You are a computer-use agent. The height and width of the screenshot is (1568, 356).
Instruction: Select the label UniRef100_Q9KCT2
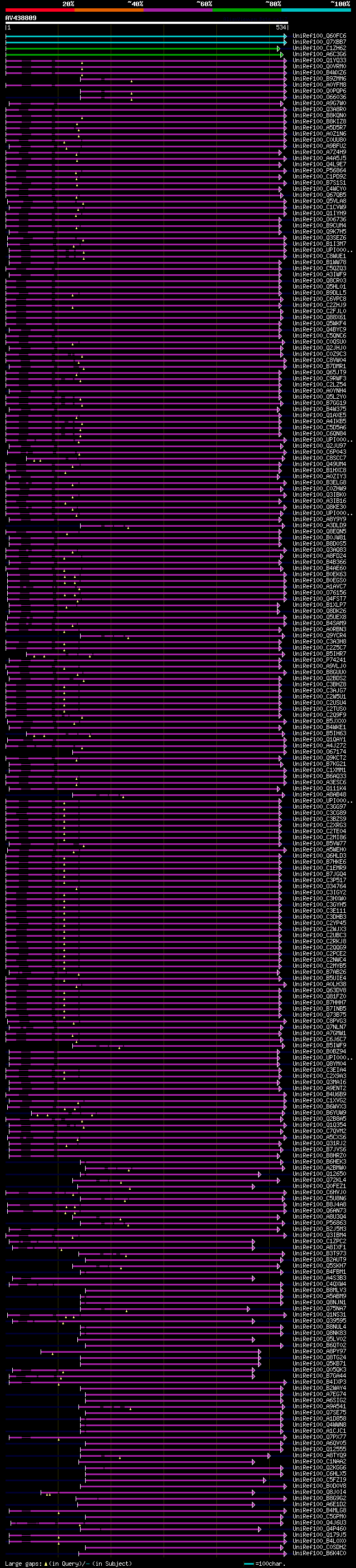[319, 758]
